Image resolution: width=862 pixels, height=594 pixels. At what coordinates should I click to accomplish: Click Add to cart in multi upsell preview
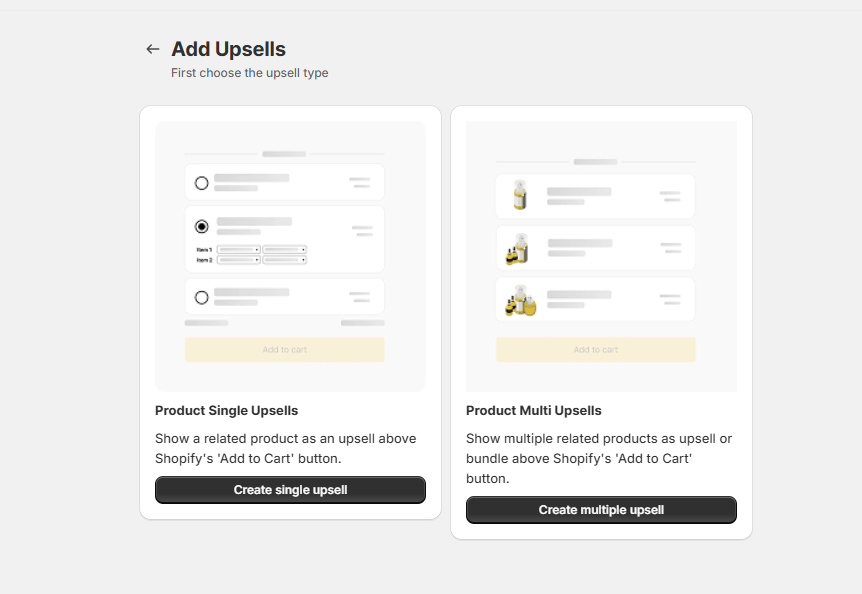click(596, 350)
